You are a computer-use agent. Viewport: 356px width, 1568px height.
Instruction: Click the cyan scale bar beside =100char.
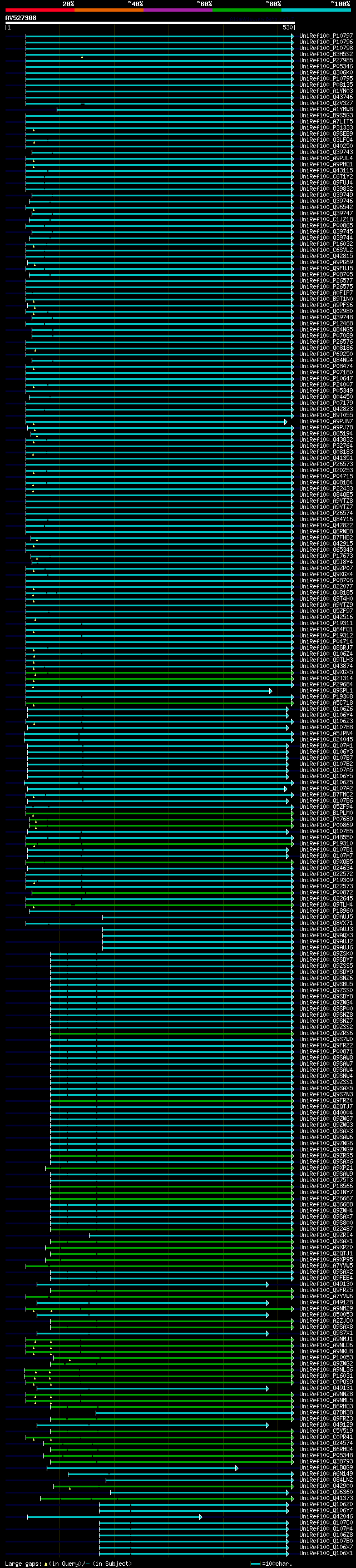pos(255,1564)
